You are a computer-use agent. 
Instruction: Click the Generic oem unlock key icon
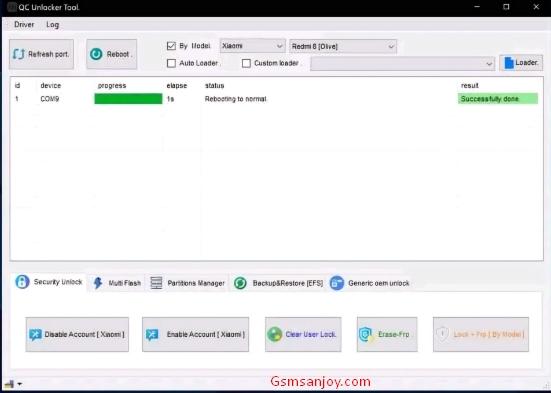[337, 283]
